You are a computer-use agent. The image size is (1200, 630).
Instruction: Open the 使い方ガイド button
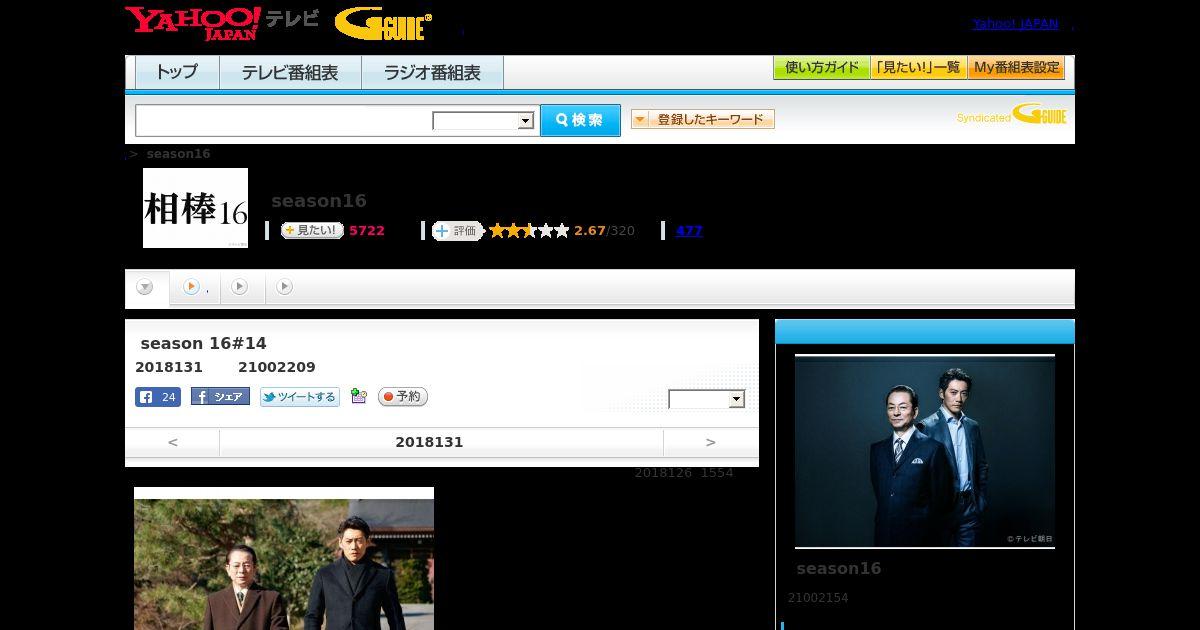pyautogui.click(x=821, y=68)
